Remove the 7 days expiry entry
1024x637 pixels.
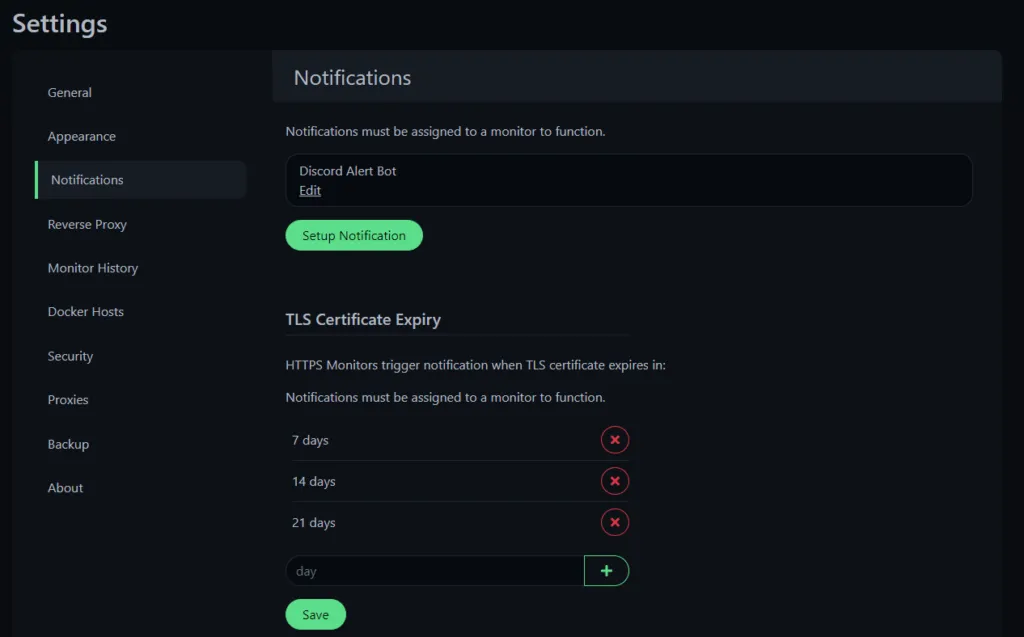coord(615,440)
